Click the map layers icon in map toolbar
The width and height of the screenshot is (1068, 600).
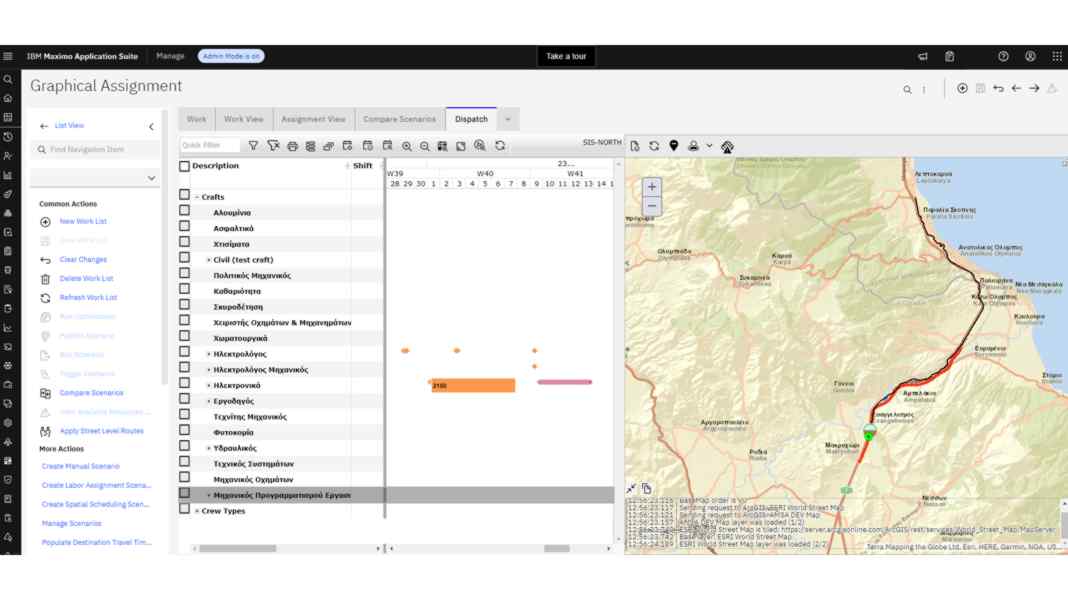(727, 147)
